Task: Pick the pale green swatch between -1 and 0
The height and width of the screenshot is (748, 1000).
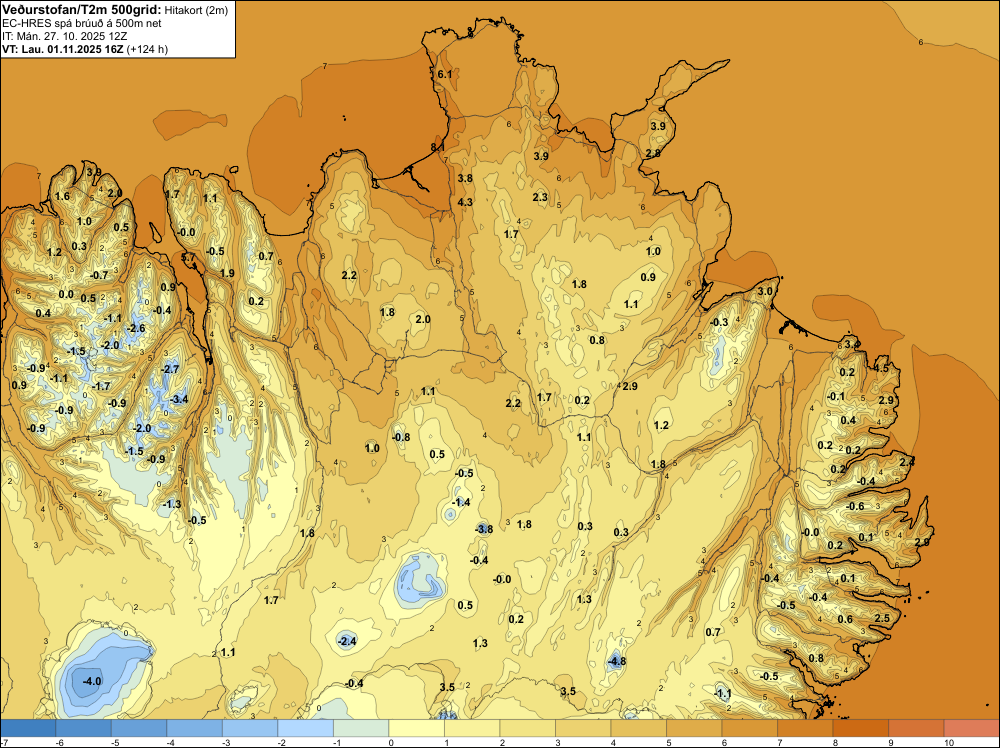Action: pos(361,728)
